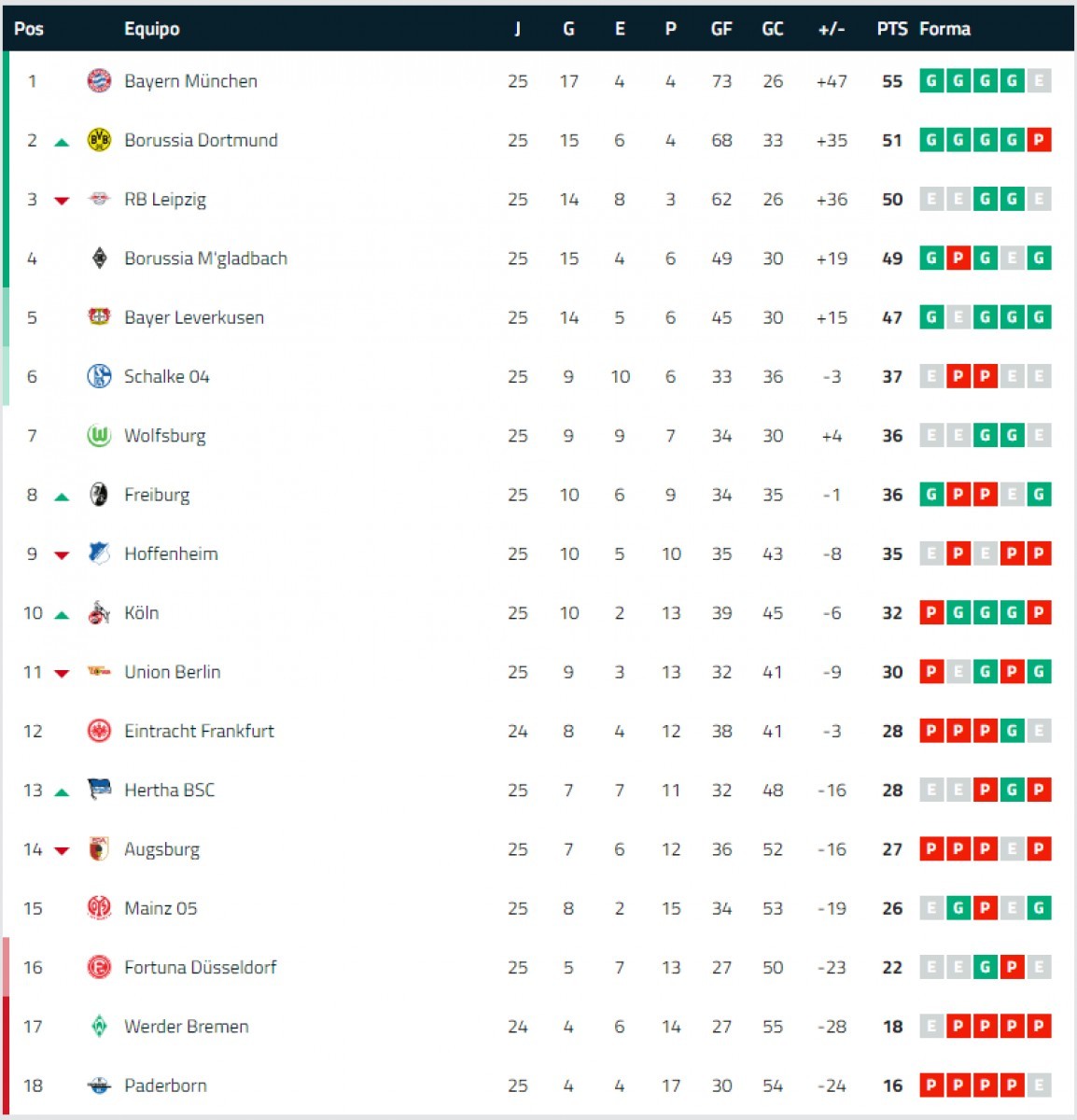Screen dimensions: 1077x1120
Task: Click the PTS column header
Action: [x=892, y=29]
